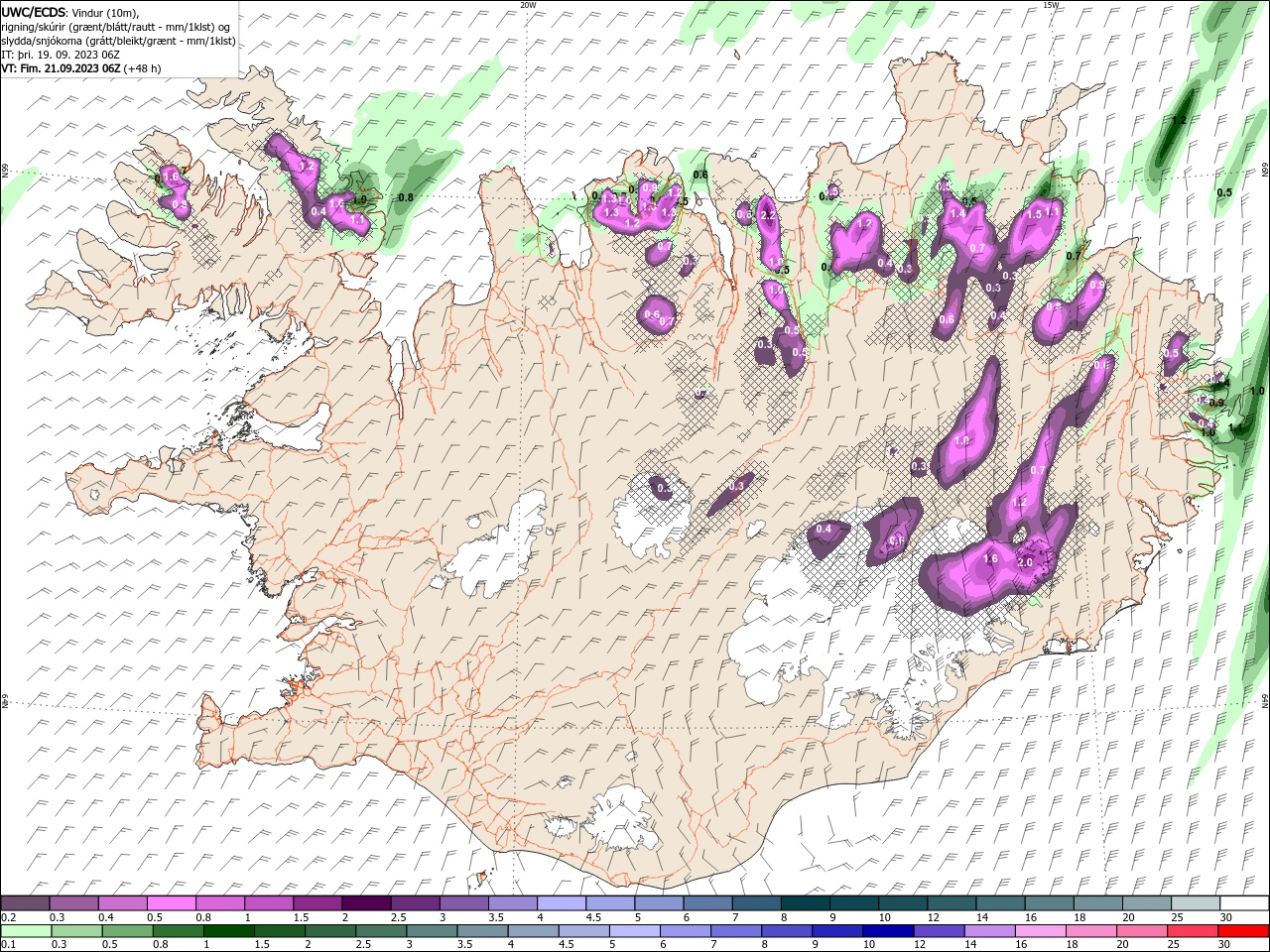
Task: Select upper legend pale grey swatch at 25
Action: (x=1196, y=903)
